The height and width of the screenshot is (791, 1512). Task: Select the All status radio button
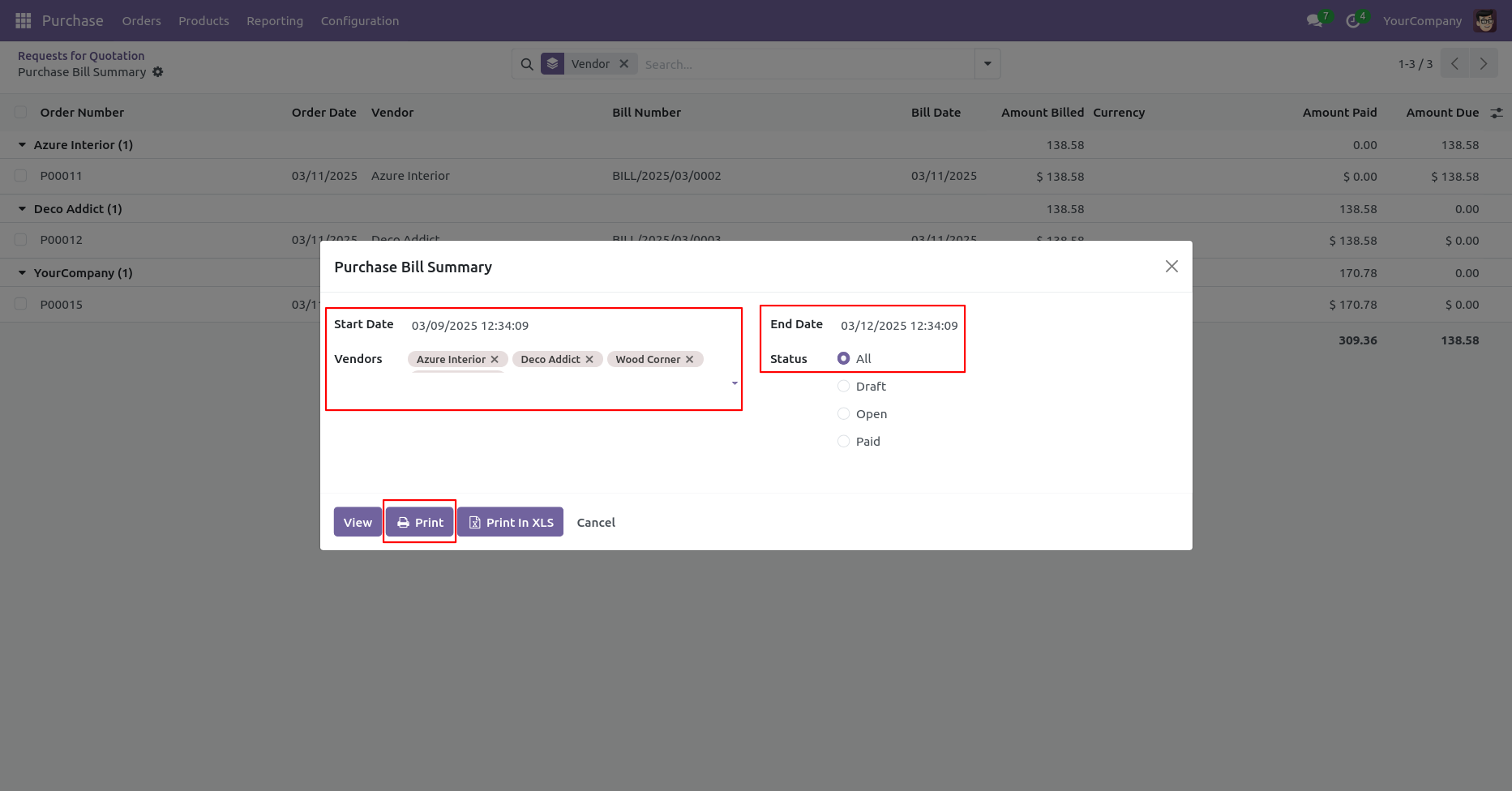coord(844,358)
